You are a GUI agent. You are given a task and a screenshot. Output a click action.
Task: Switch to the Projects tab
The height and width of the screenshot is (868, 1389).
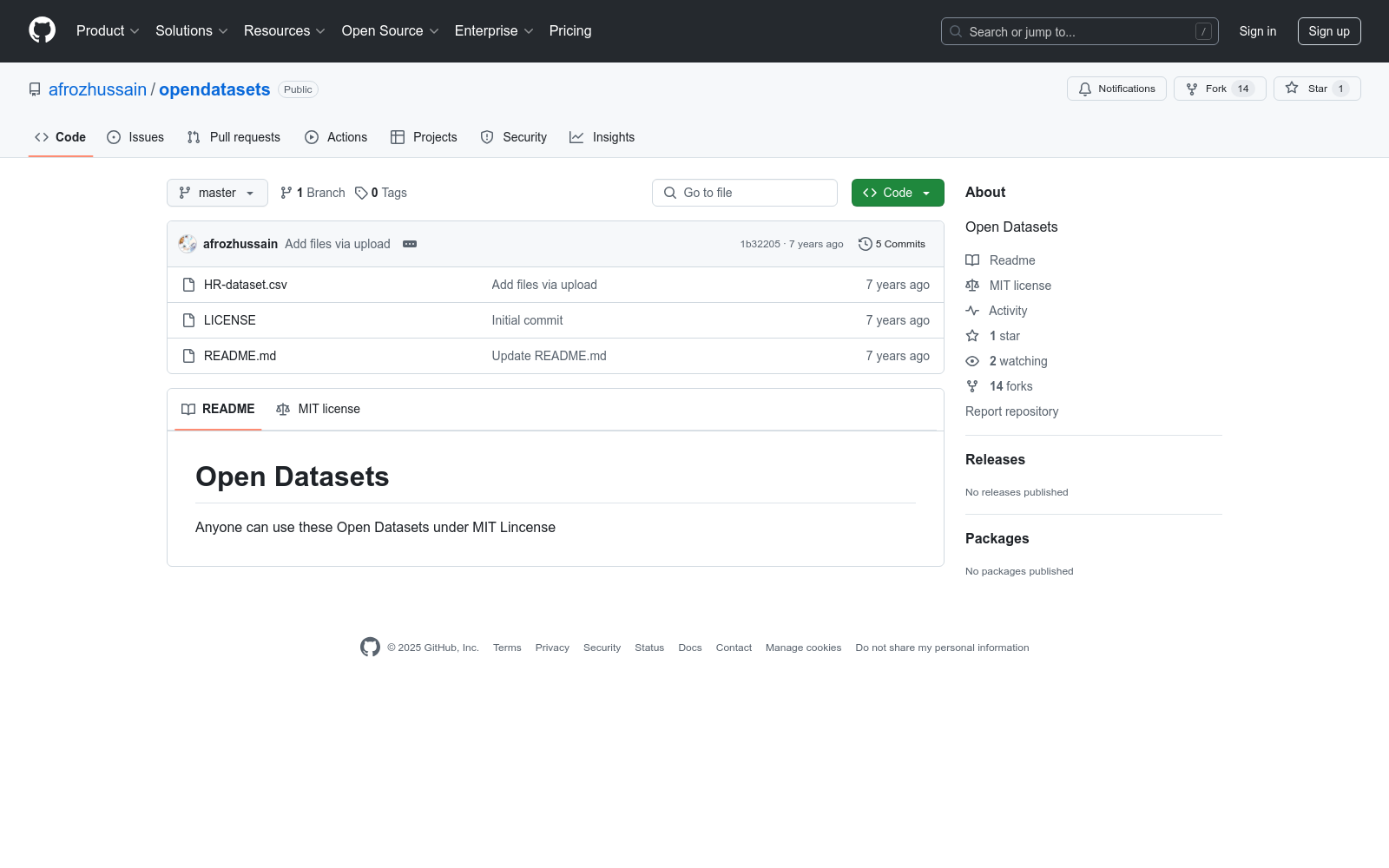(424, 137)
